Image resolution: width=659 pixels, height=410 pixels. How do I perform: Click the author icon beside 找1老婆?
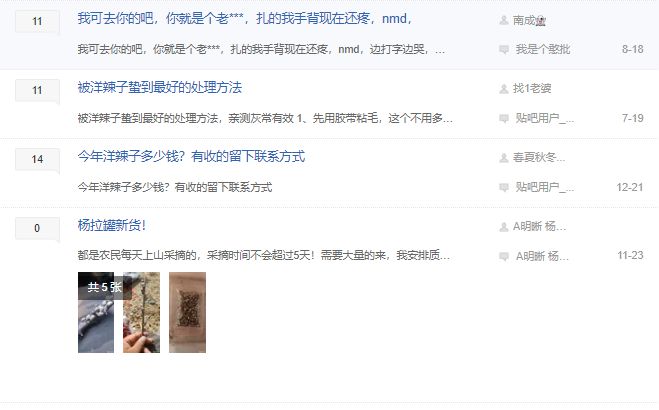click(x=503, y=89)
